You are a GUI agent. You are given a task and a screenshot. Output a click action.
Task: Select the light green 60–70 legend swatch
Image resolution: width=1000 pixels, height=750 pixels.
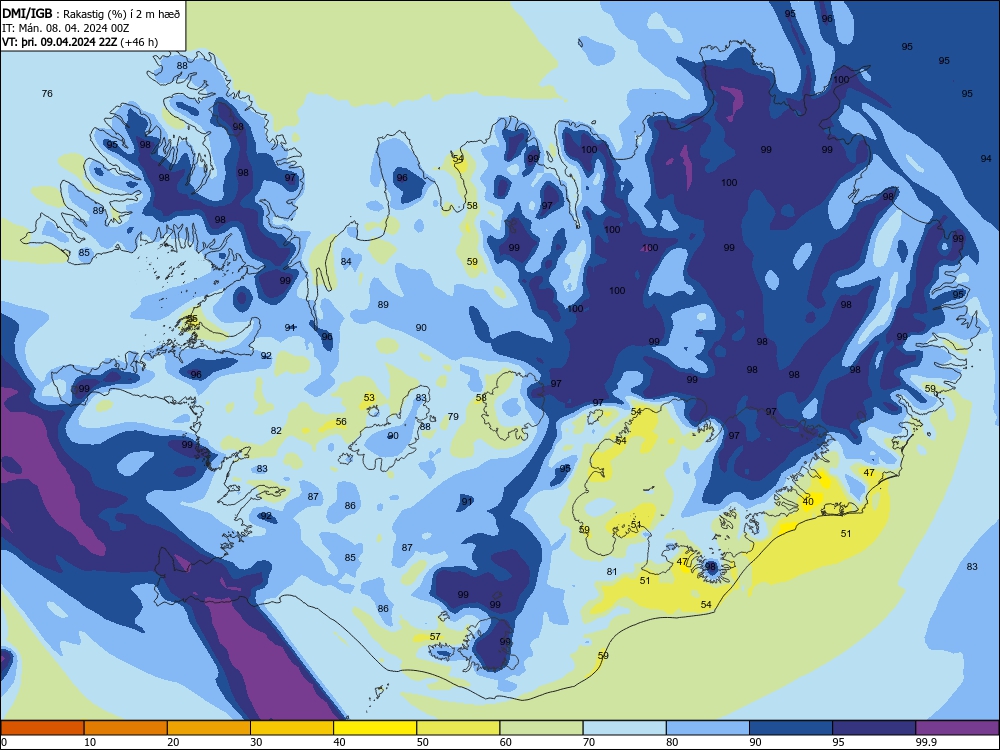click(541, 728)
